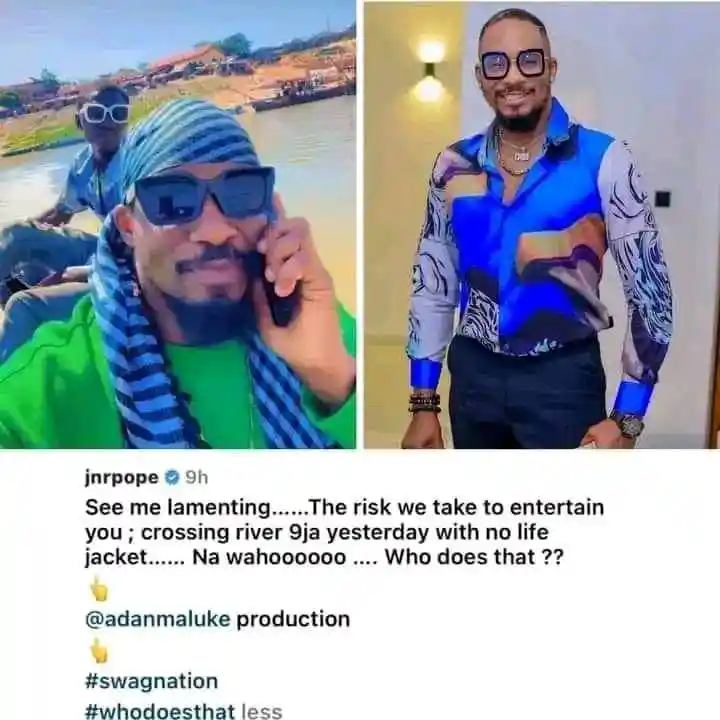Click the wristwatch on the man's wrist
Screen dimensions: 720x720
click(x=628, y=424)
